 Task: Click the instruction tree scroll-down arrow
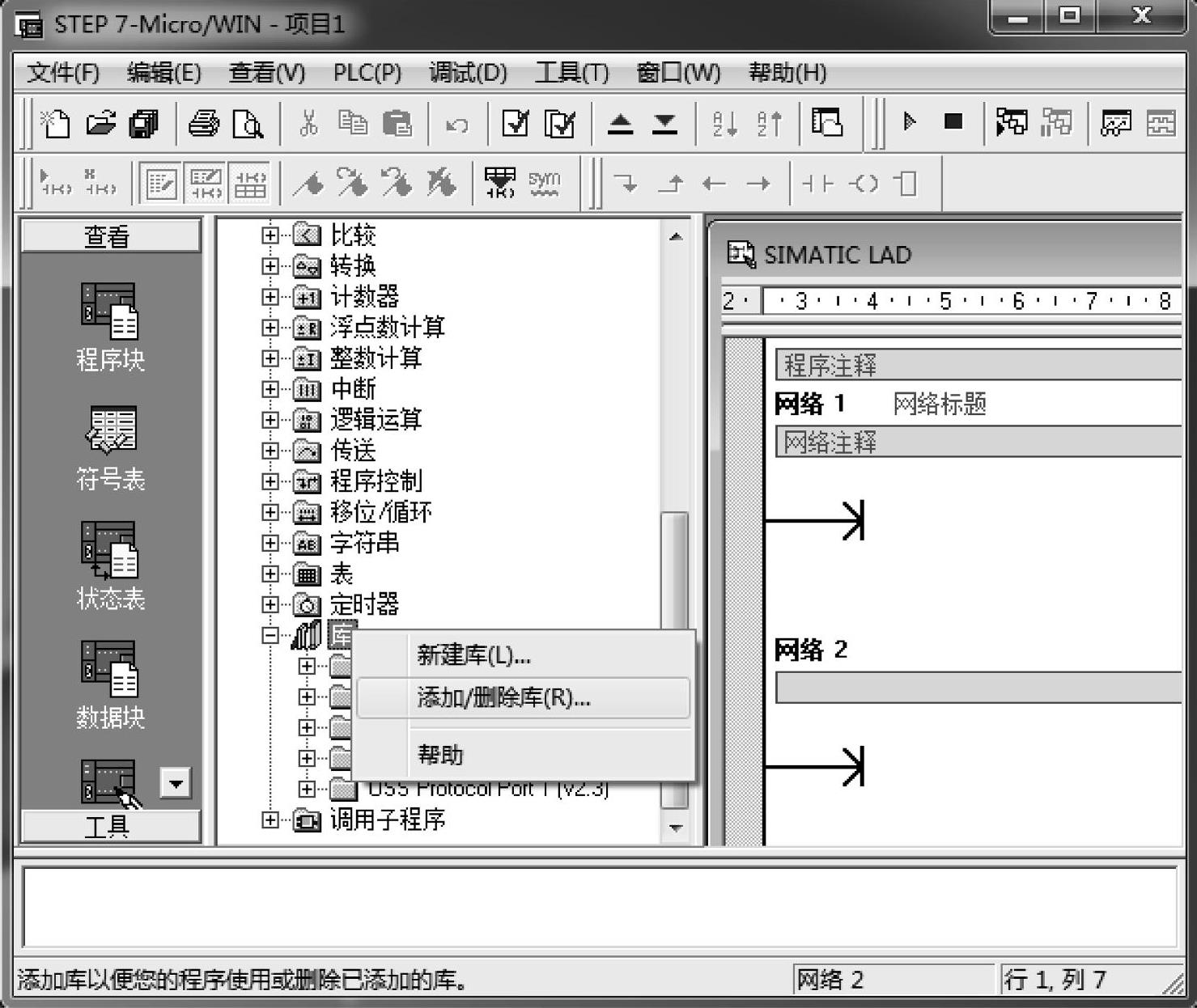[675, 828]
